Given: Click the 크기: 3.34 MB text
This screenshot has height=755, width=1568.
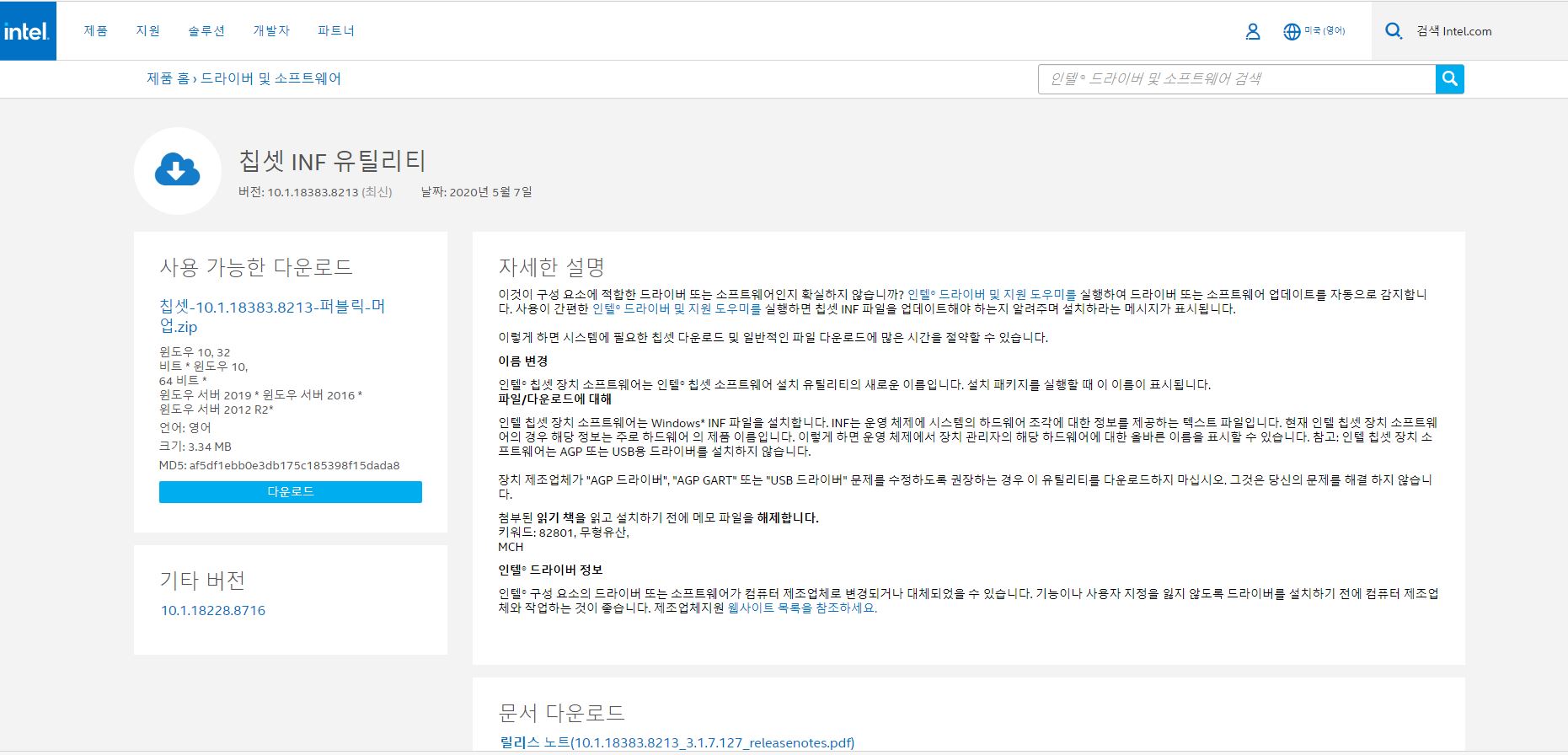Looking at the screenshot, I should (195, 447).
